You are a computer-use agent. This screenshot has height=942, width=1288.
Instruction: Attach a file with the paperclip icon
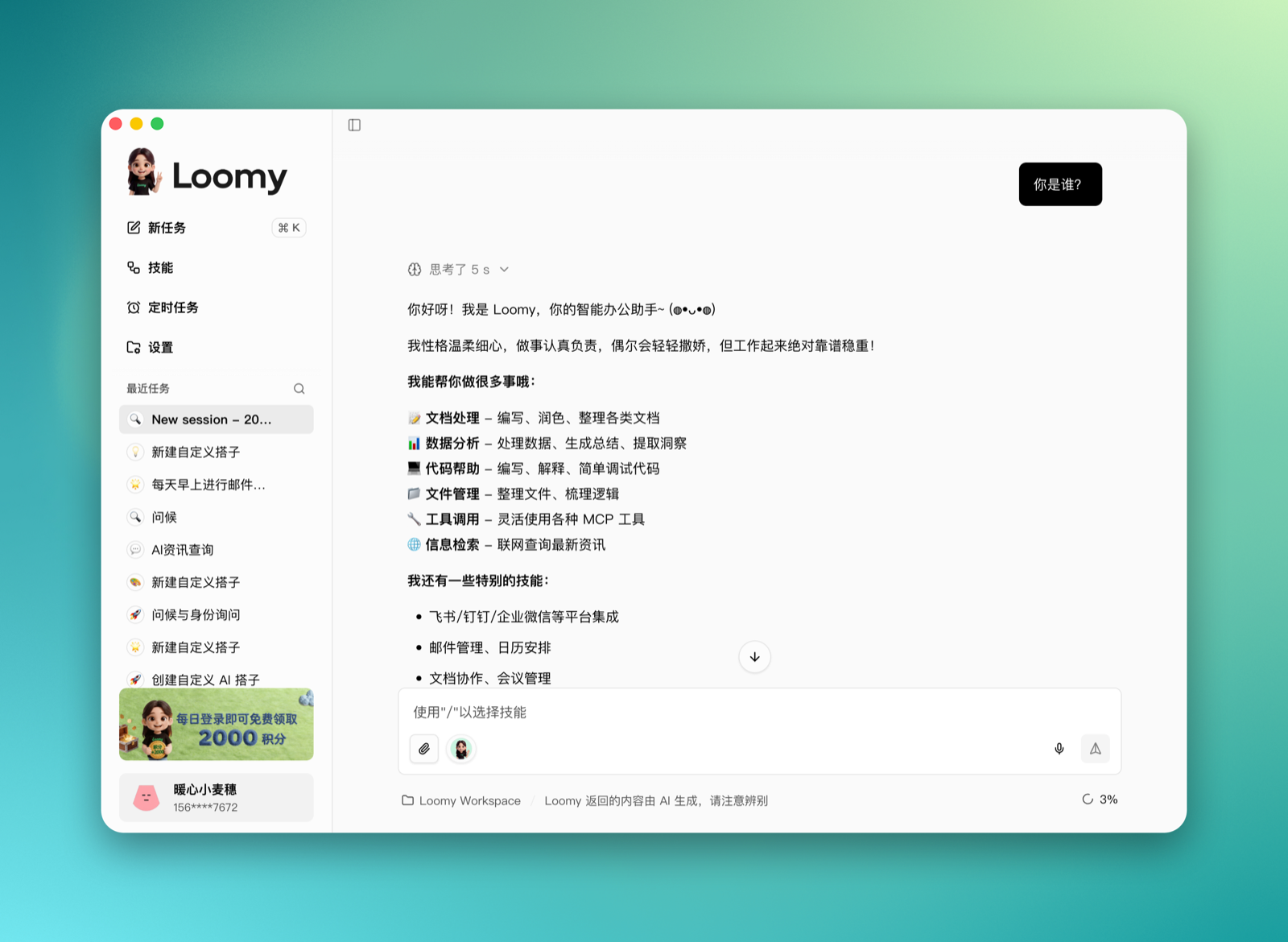coord(424,749)
